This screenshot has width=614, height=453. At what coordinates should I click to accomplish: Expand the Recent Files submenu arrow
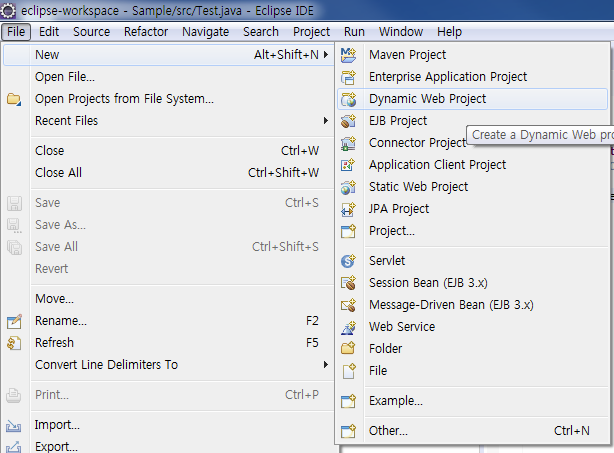(x=325, y=121)
